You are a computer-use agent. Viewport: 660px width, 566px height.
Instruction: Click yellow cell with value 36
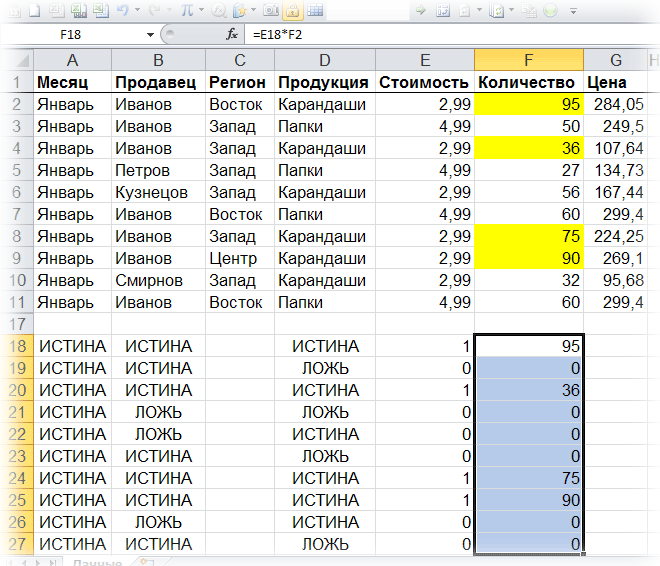[529, 148]
